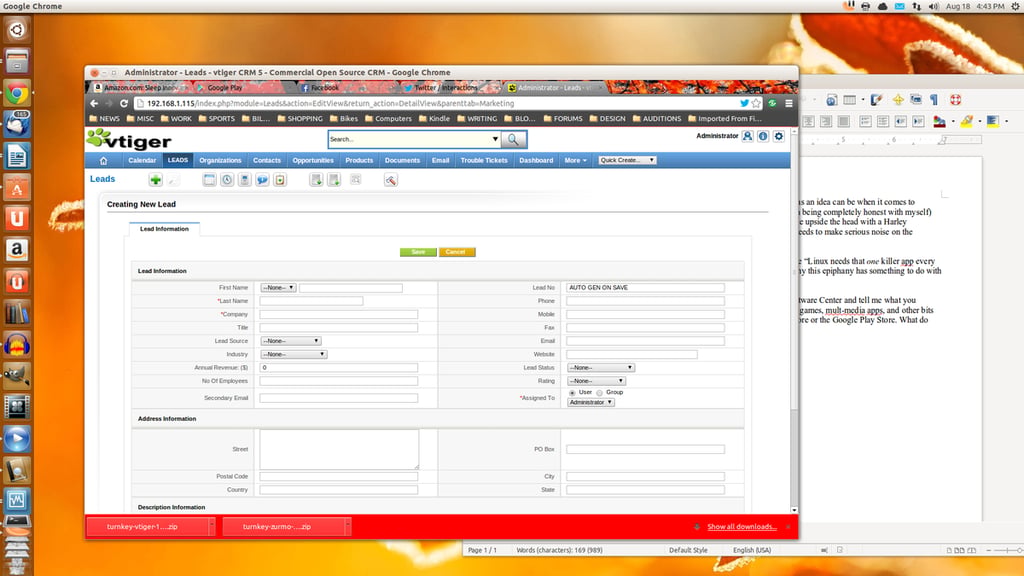Open the Lead Source dropdown
Image resolution: width=1024 pixels, height=576 pixels.
tap(291, 341)
